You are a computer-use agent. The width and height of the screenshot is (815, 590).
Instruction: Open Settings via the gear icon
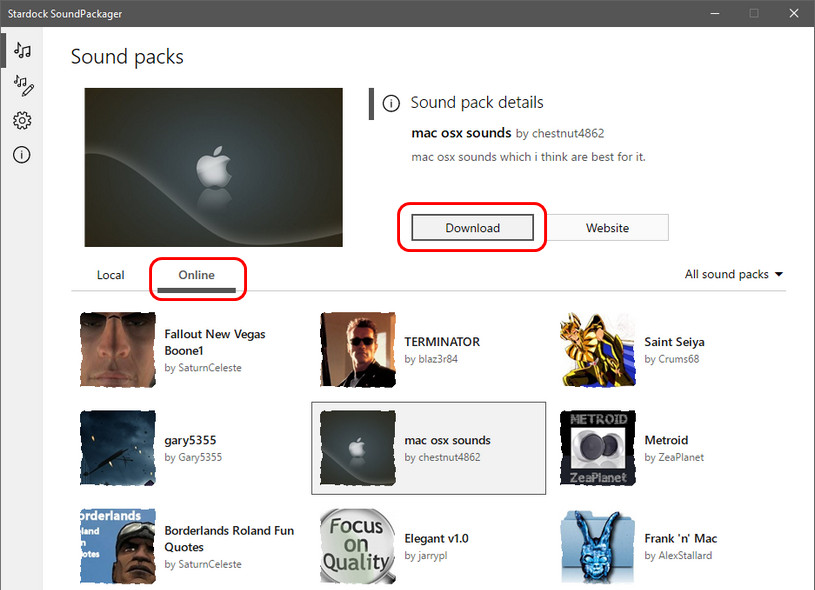(22, 120)
